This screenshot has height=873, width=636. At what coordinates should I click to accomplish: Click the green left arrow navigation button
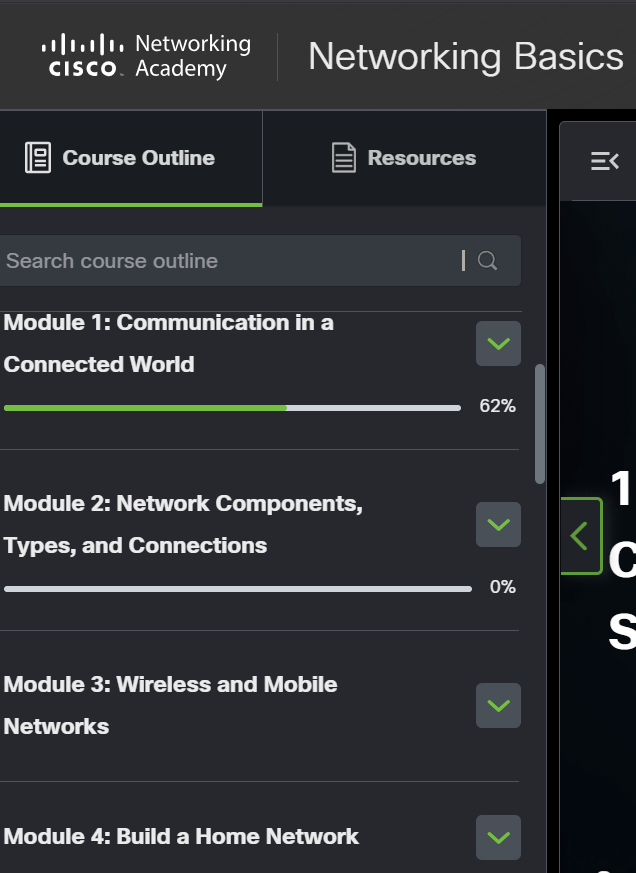pyautogui.click(x=581, y=536)
